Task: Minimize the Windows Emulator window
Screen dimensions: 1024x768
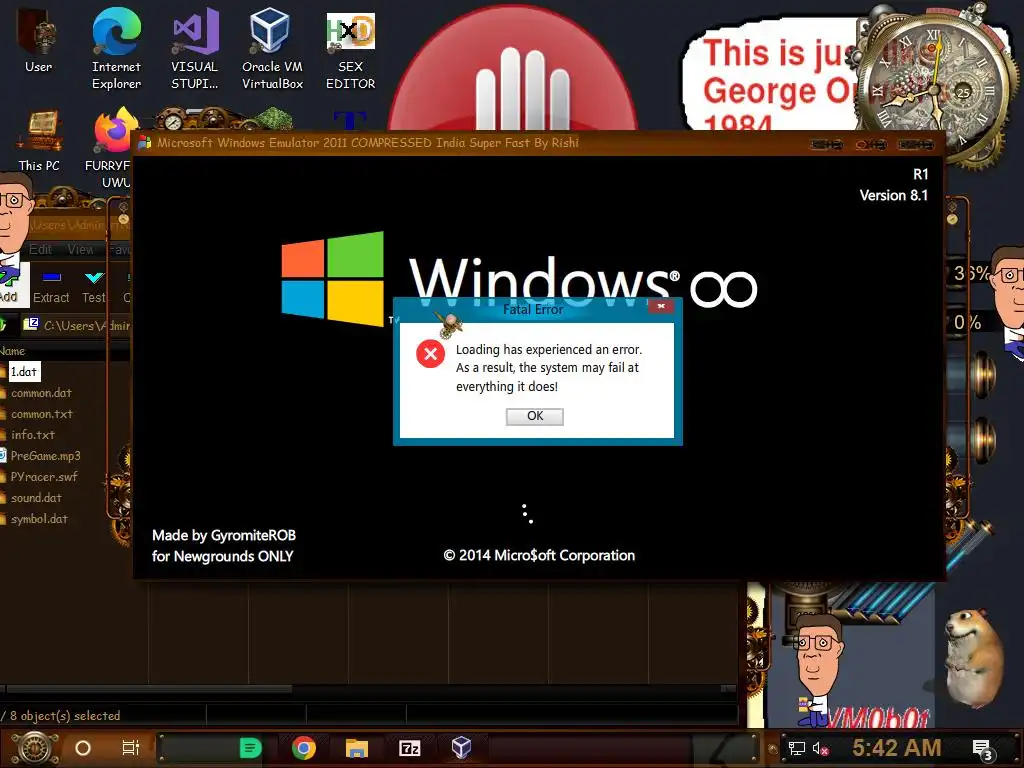Action: pyautogui.click(x=826, y=144)
